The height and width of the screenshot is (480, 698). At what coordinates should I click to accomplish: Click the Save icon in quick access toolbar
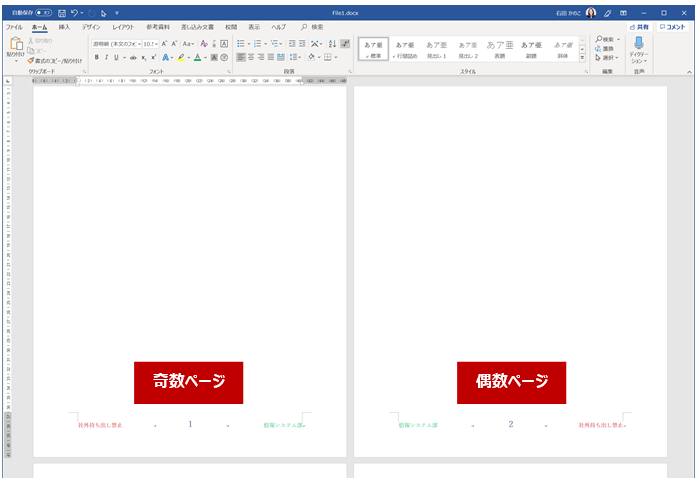62,12
